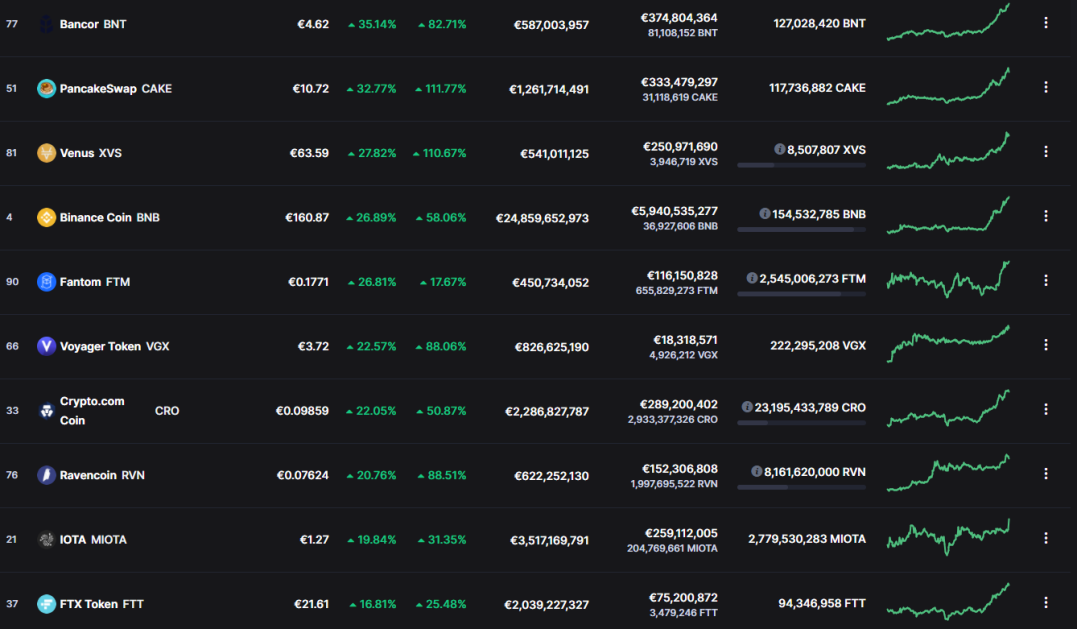
Task: Open the Venus XVS coin page
Action: click(91, 153)
